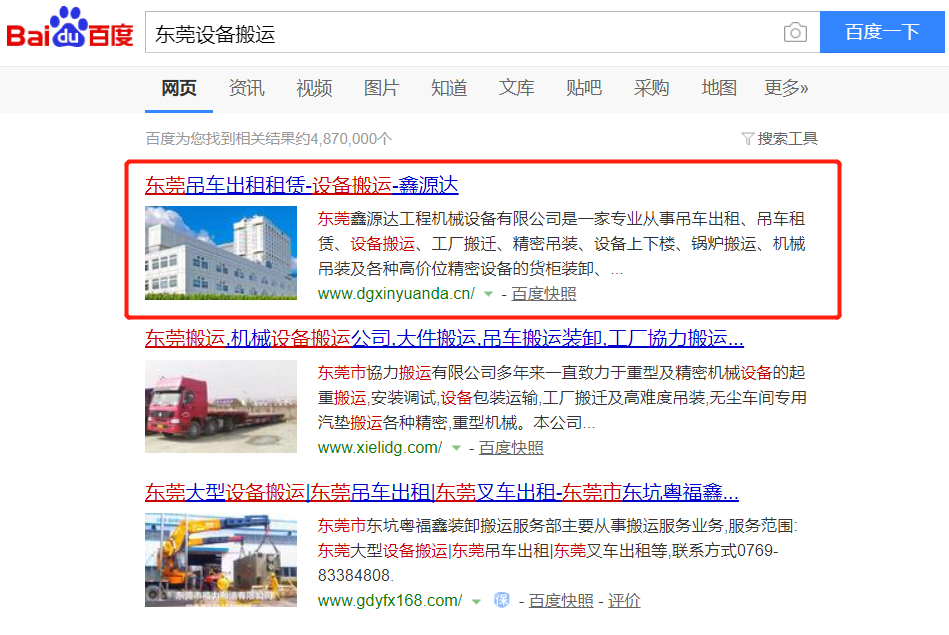949x635 pixels.
Task: Open 东莞吊车出租租赁-设备搬运-鑫源达 result link
Action: point(301,185)
